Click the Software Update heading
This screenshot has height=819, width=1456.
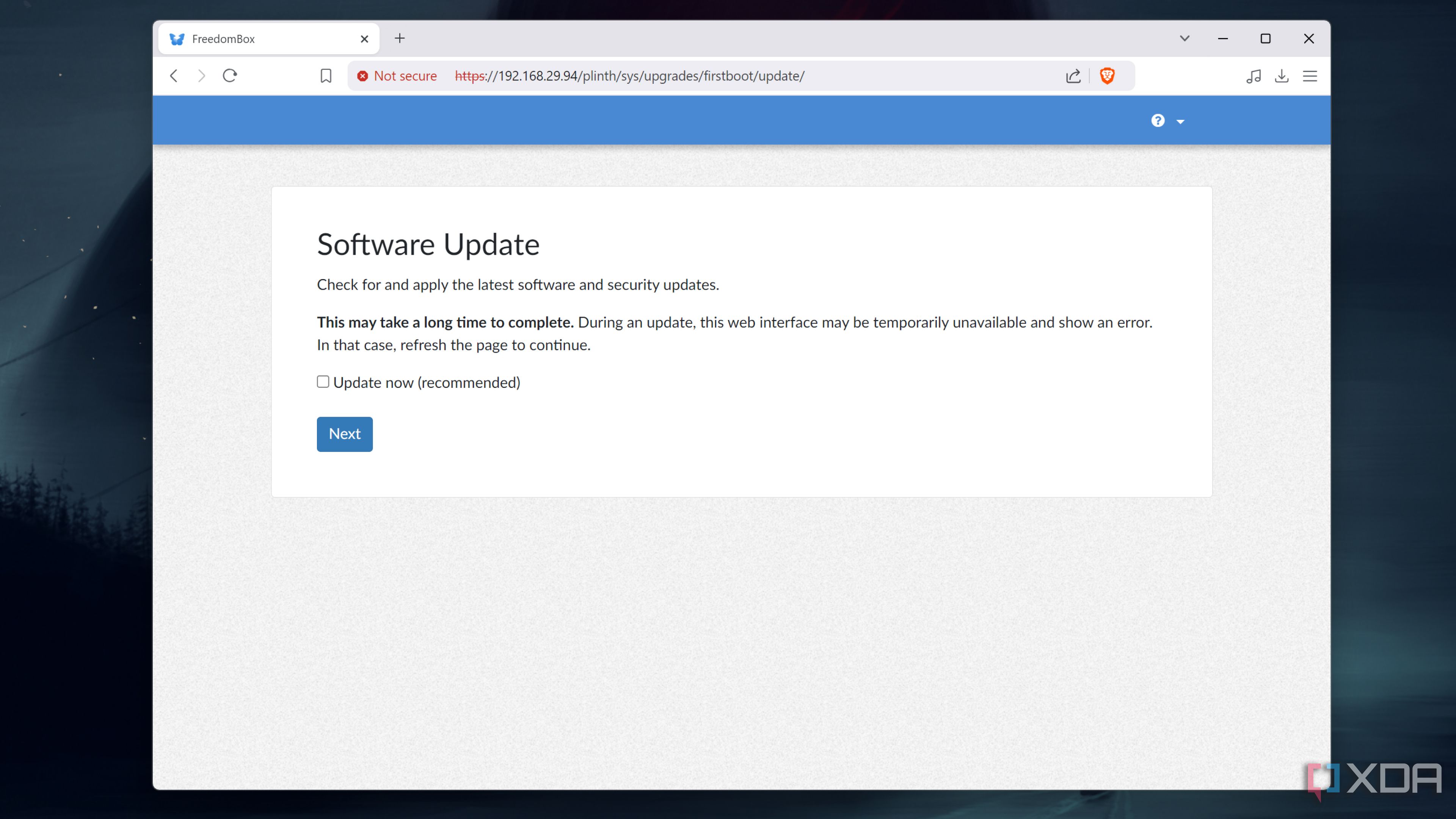pos(428,245)
